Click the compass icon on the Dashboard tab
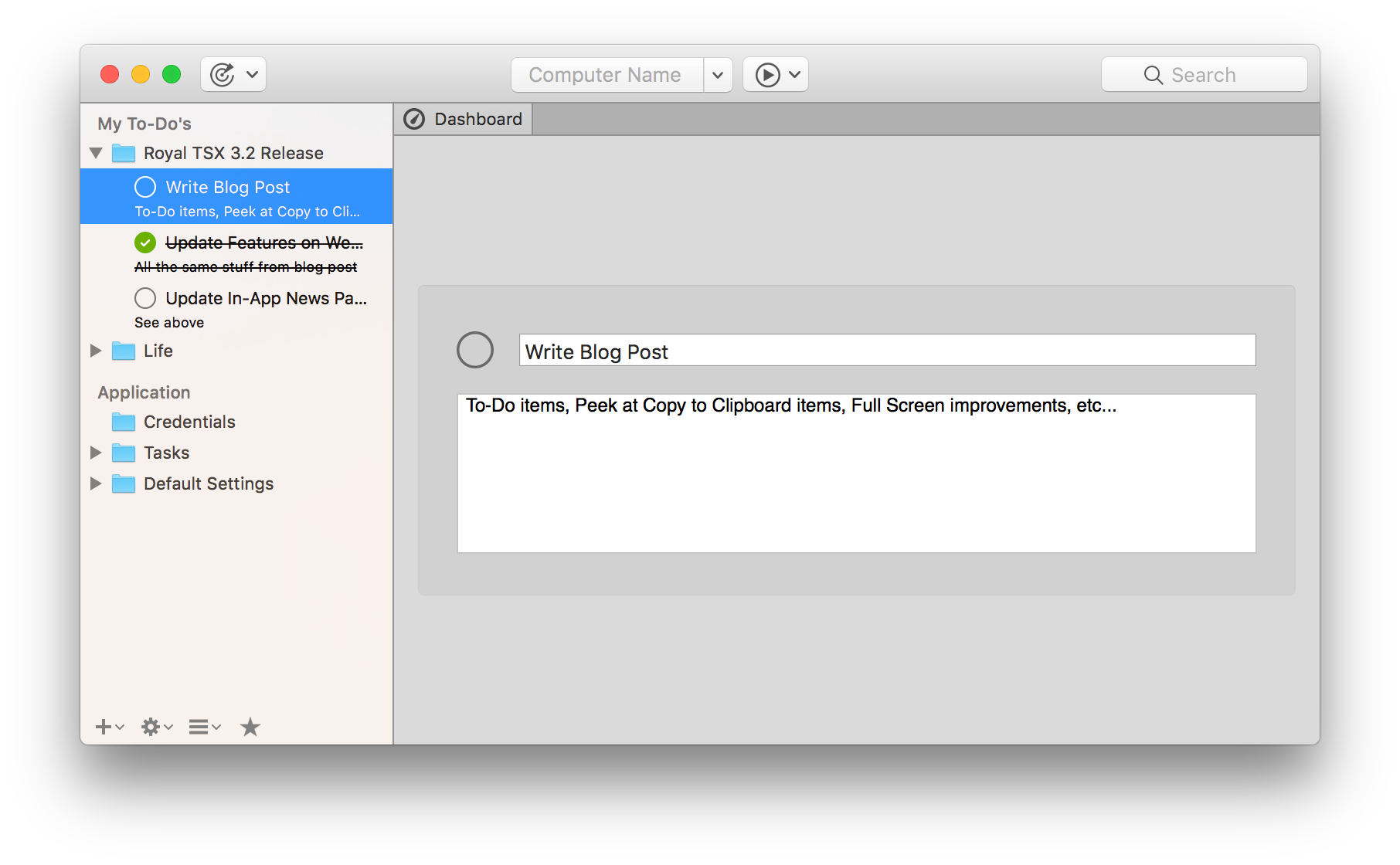The height and width of the screenshot is (865, 1400). [414, 119]
